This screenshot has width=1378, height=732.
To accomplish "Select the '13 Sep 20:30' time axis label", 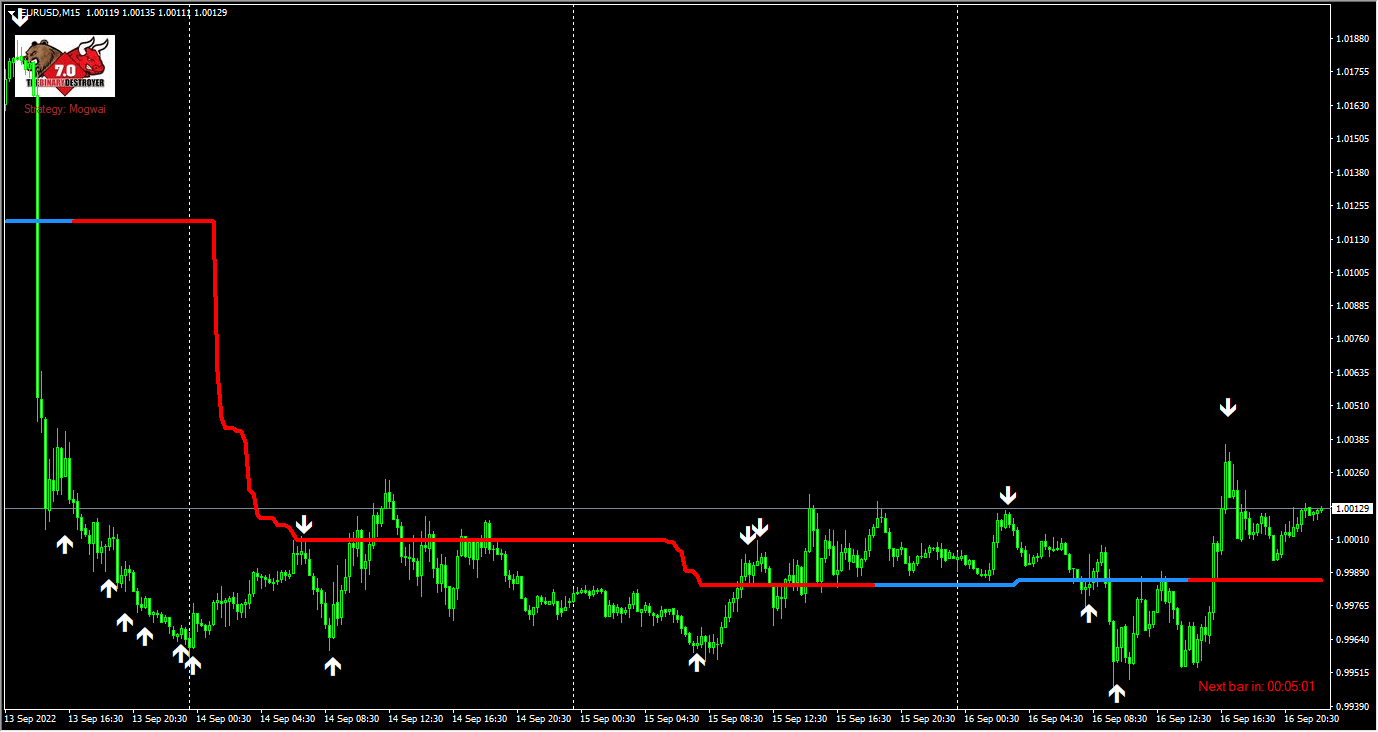I will point(160,718).
